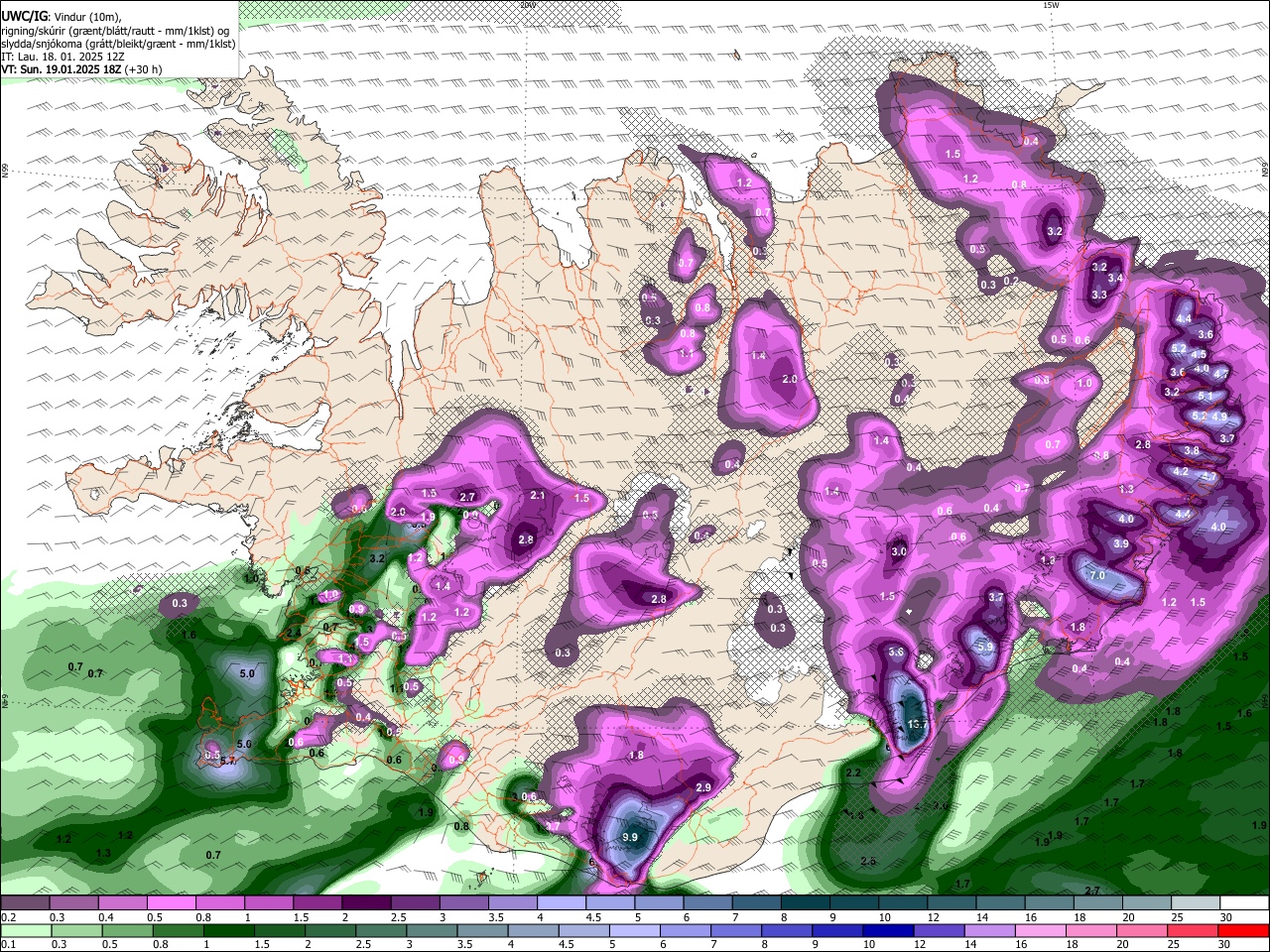Click the 5.9 precipitation value

[x=984, y=647]
